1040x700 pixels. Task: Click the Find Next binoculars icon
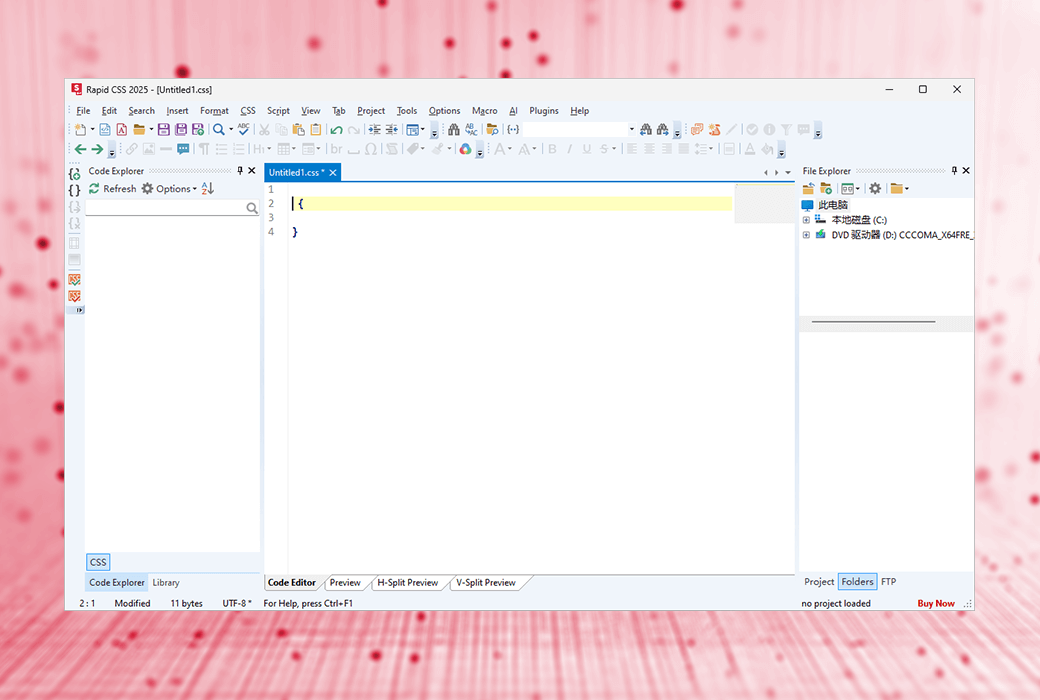point(663,129)
